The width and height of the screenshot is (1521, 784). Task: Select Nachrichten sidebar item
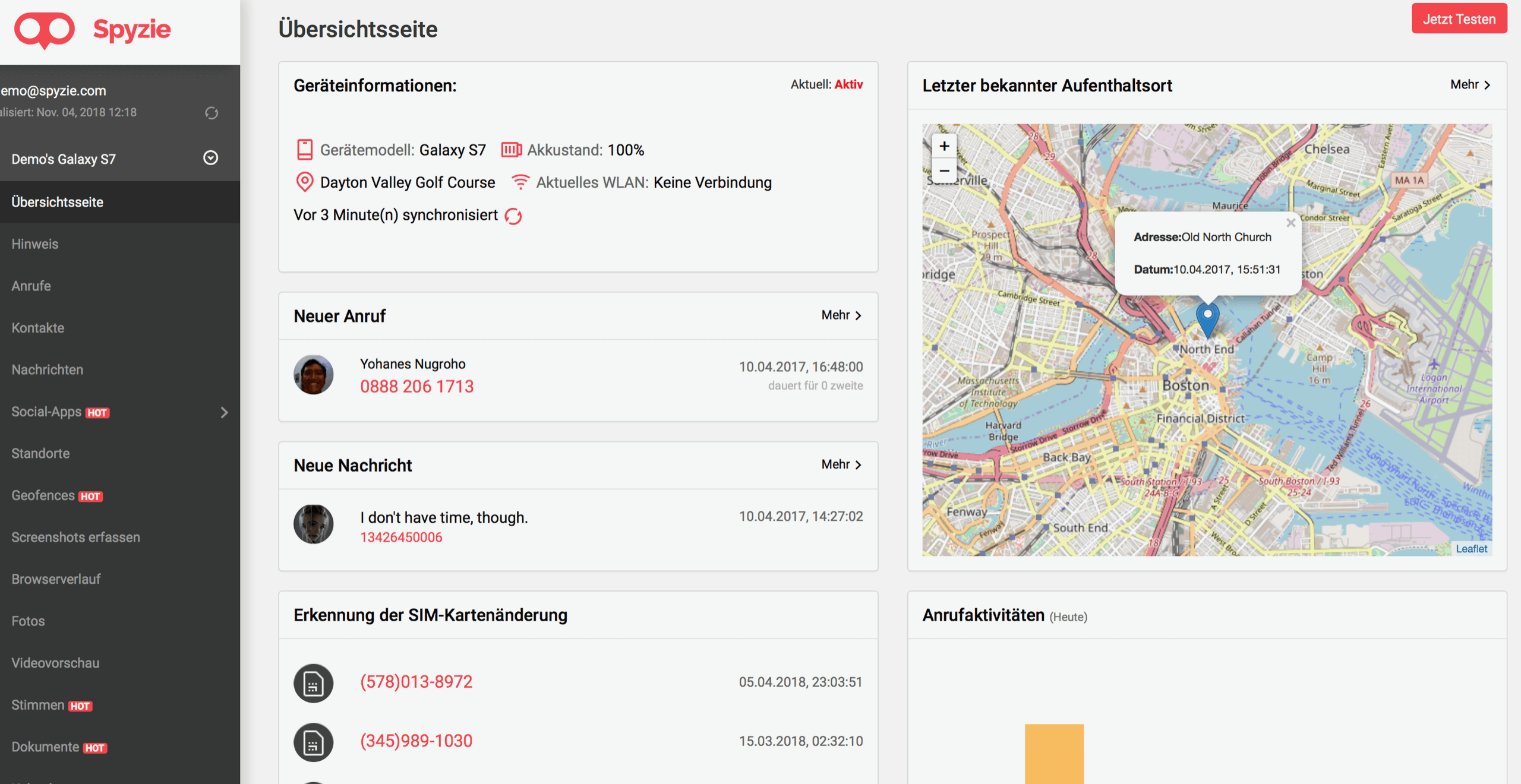click(120, 369)
